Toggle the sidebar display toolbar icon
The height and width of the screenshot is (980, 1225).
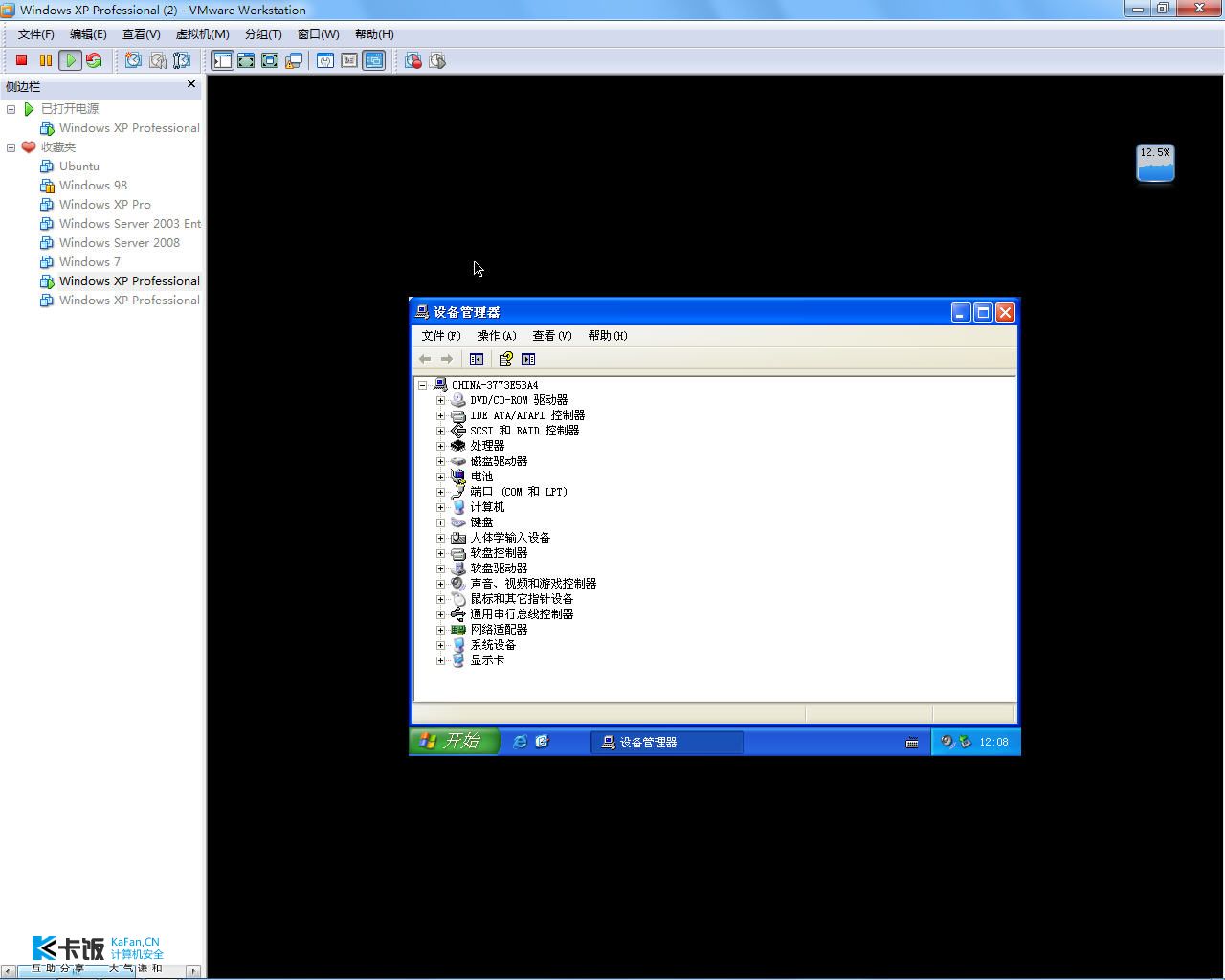[x=222, y=60]
